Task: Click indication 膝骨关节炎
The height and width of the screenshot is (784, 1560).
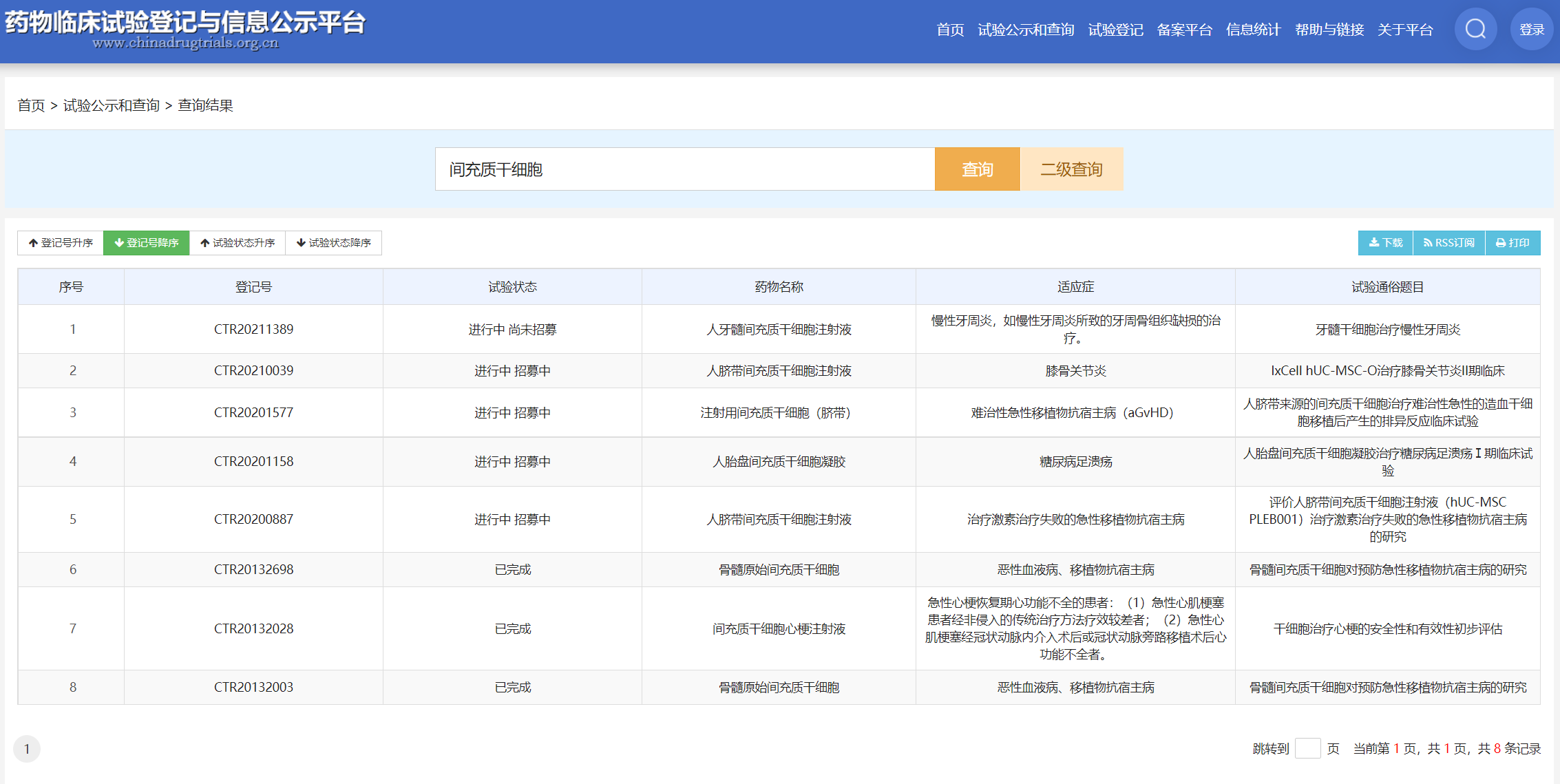Action: [1075, 370]
